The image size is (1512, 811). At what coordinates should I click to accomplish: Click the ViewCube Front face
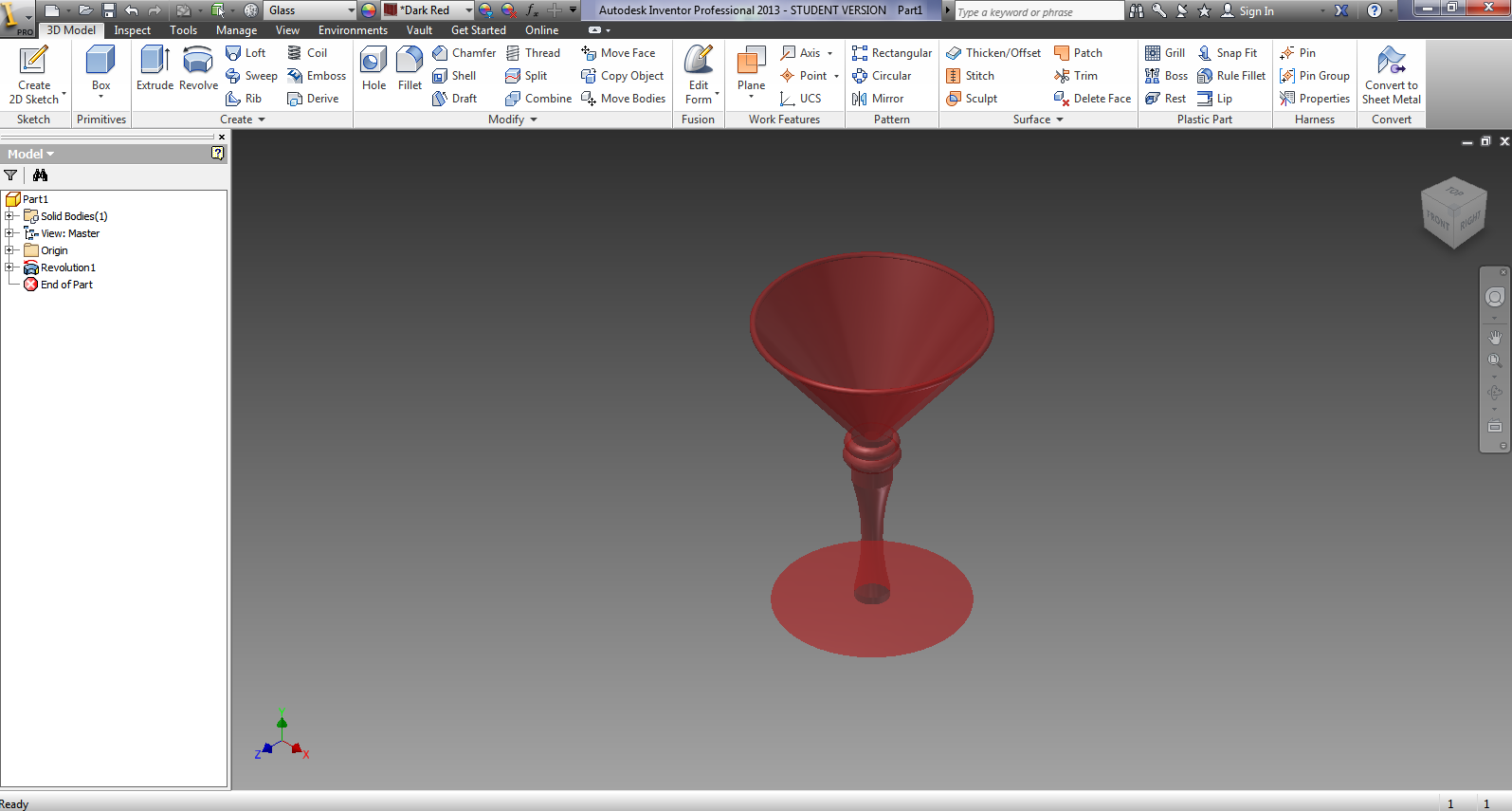point(1437,220)
